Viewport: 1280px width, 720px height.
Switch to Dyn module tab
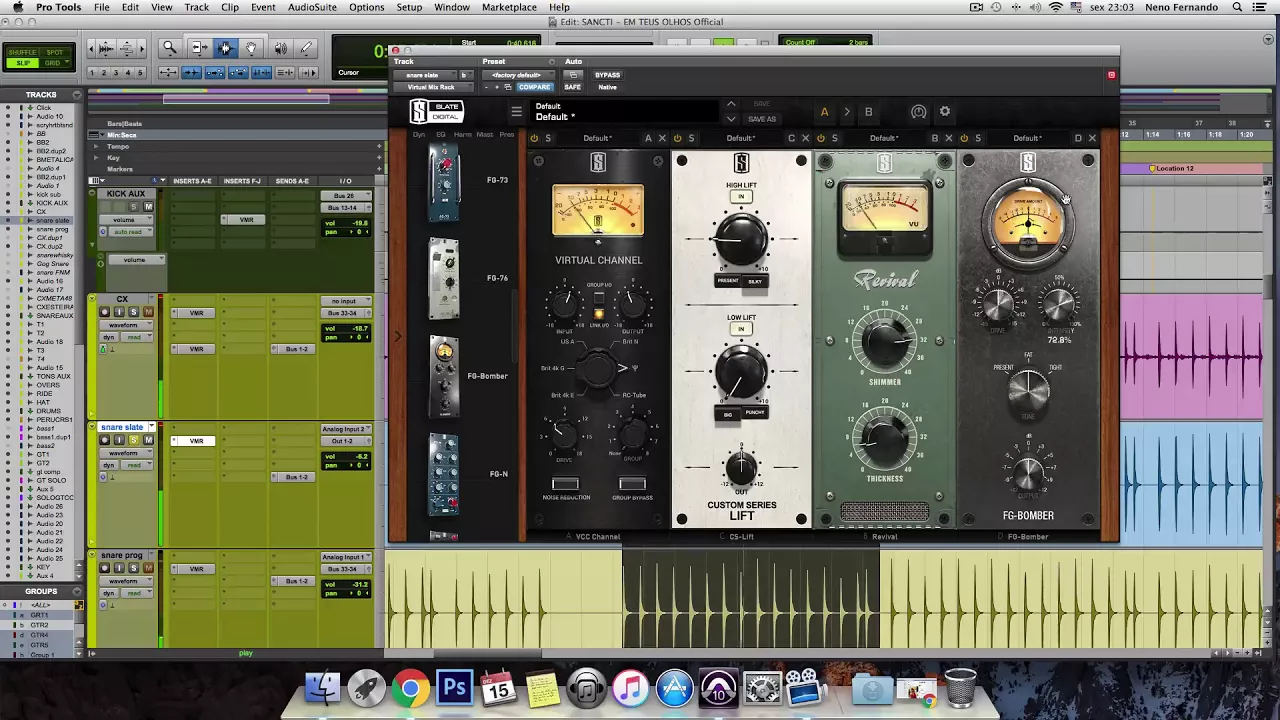pos(419,134)
